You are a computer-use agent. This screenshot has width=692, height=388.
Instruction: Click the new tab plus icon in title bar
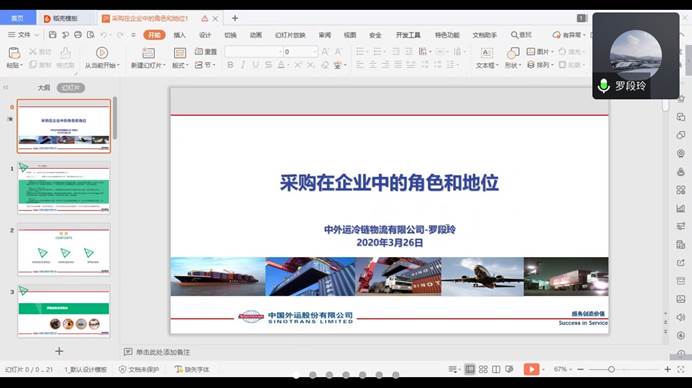(235, 18)
